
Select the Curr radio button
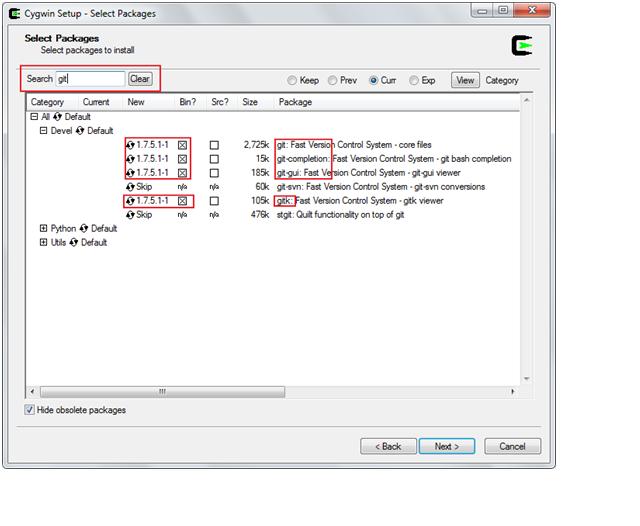pos(373,80)
